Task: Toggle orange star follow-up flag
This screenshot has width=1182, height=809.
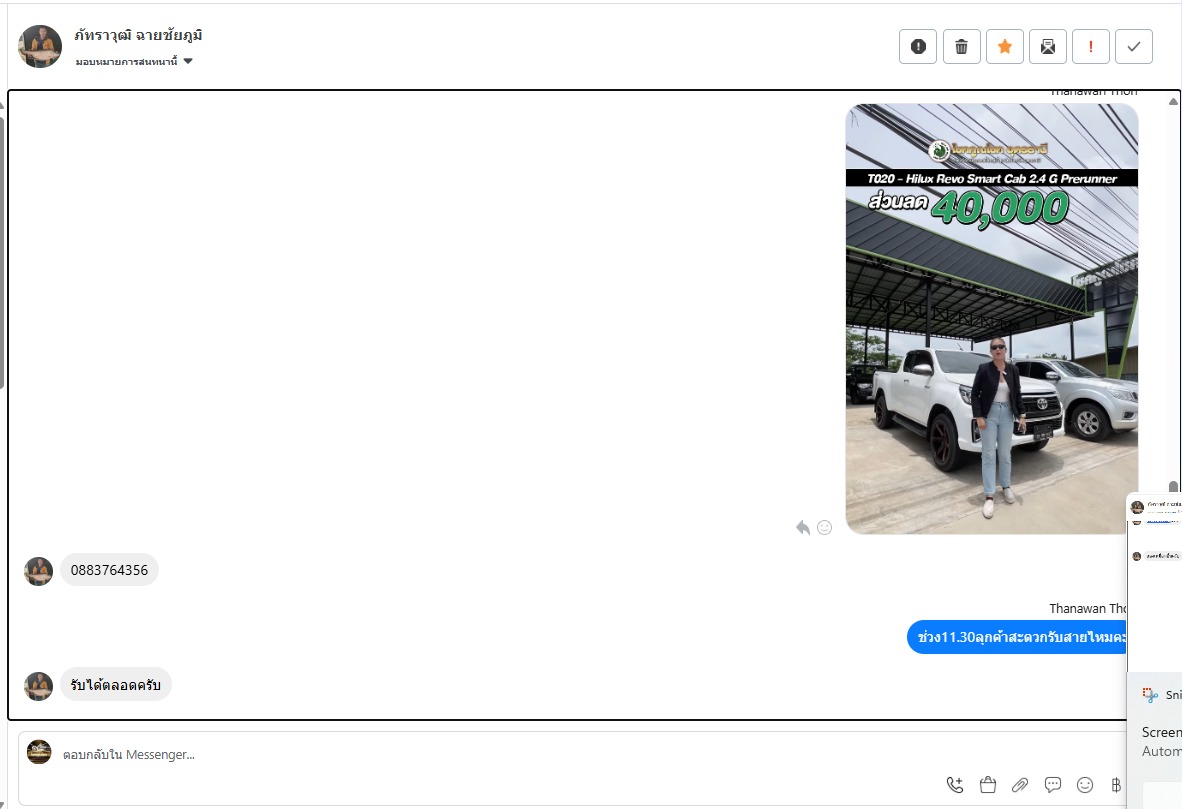Action: 1005,47
